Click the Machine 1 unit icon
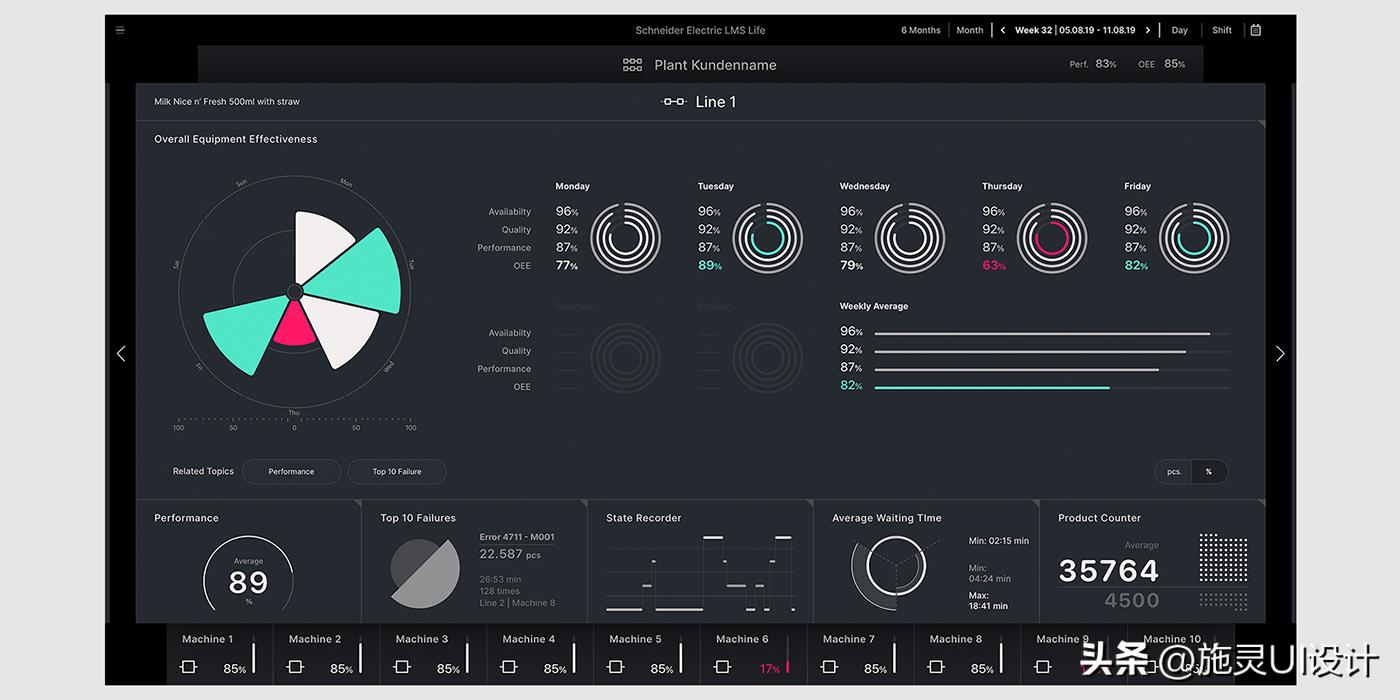 click(x=188, y=668)
